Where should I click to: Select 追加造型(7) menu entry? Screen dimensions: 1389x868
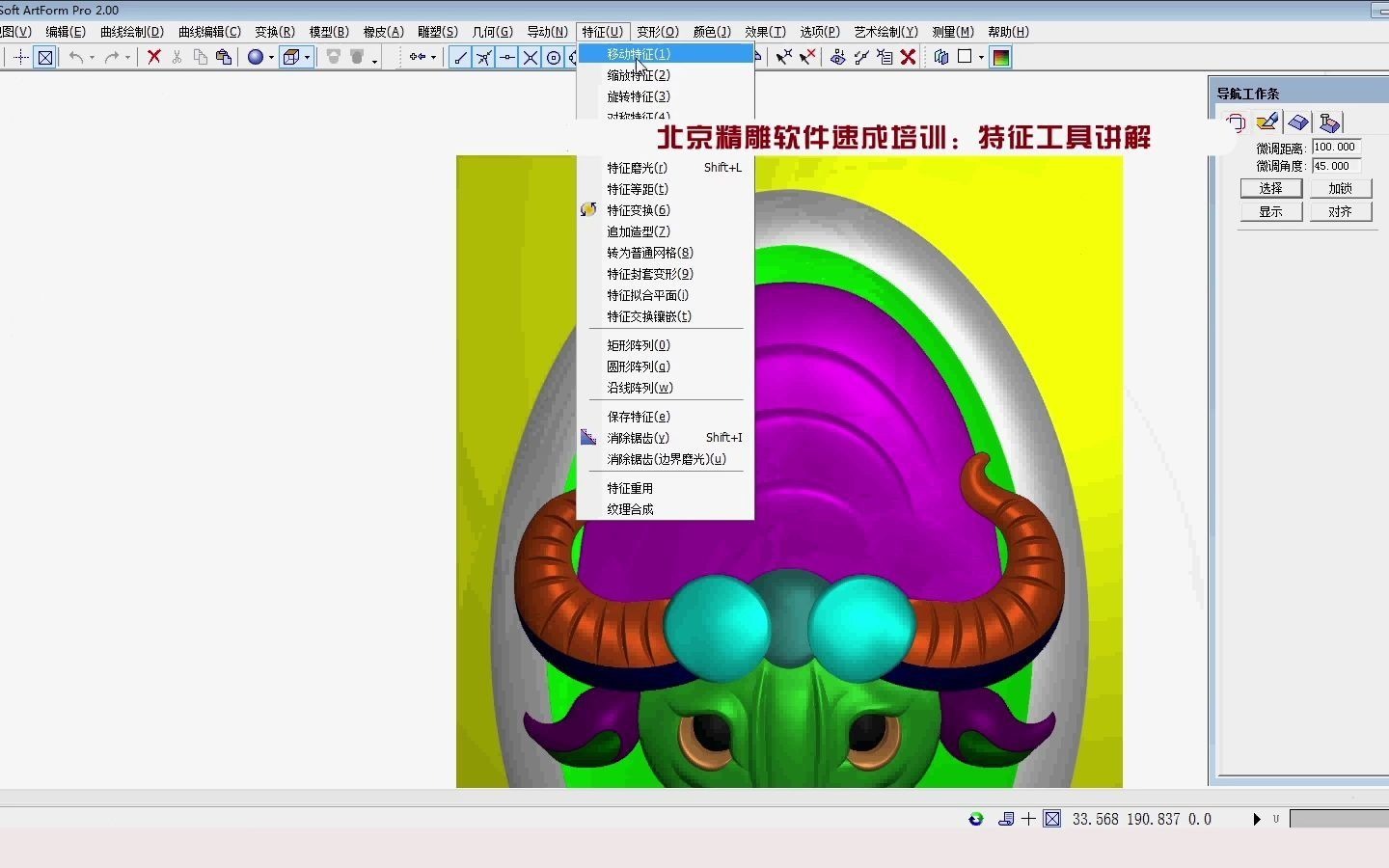point(666,231)
